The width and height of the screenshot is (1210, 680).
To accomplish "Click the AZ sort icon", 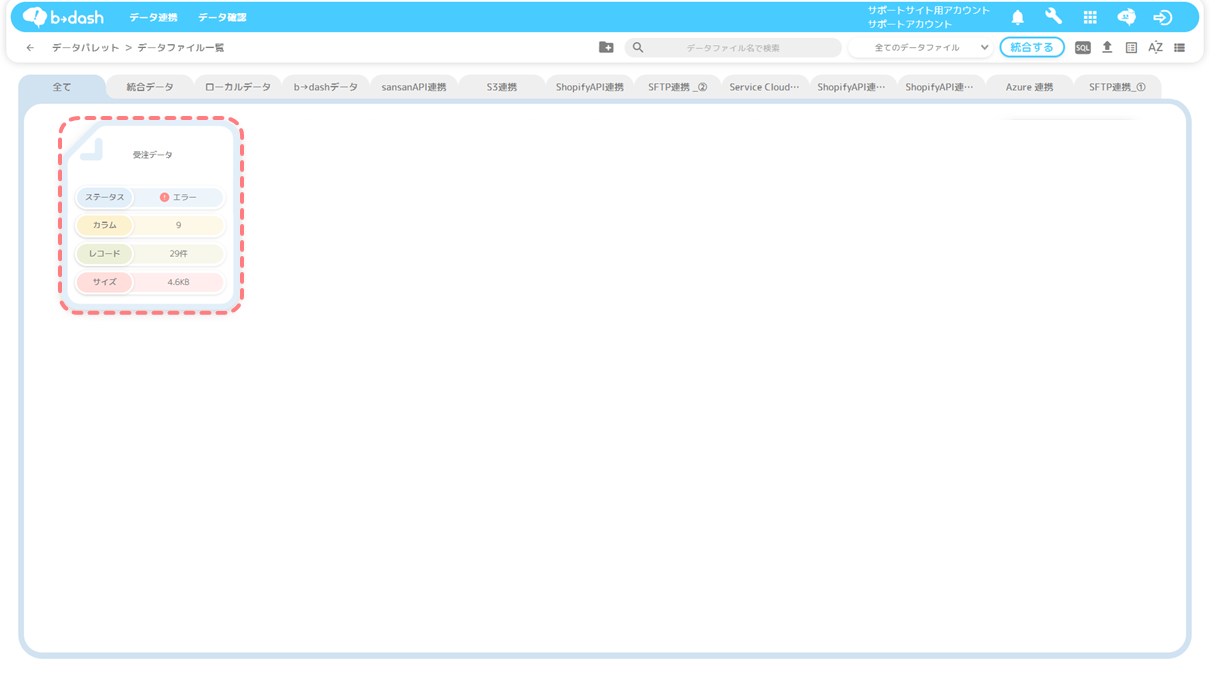I will pos(1155,47).
